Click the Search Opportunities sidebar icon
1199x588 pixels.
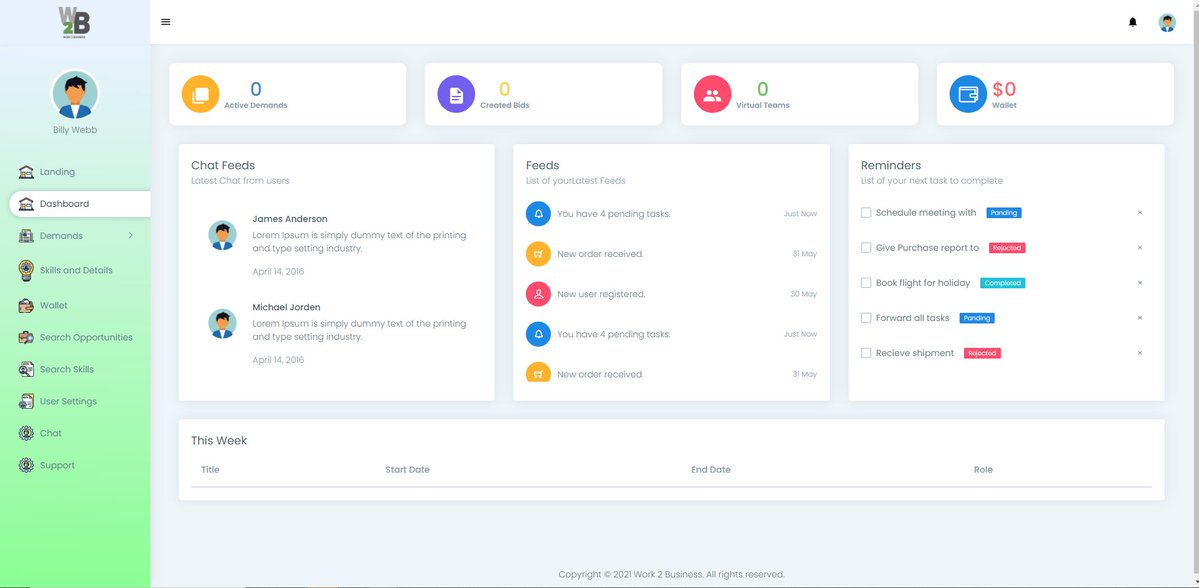[x=26, y=337]
